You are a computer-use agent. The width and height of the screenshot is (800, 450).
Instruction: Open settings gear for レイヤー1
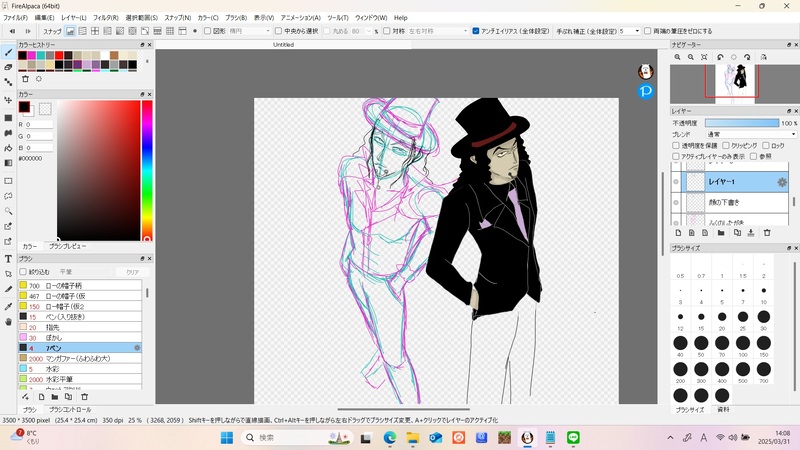(x=783, y=182)
